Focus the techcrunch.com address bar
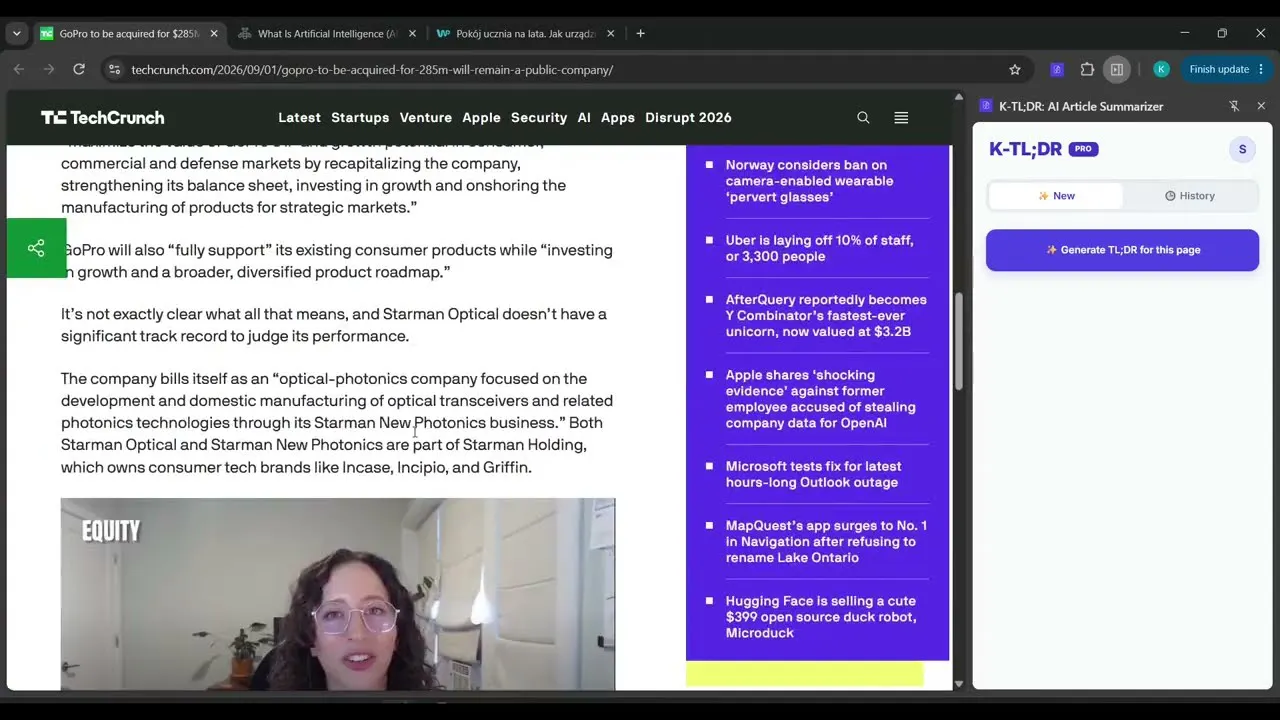The width and height of the screenshot is (1280, 720). 560,69
